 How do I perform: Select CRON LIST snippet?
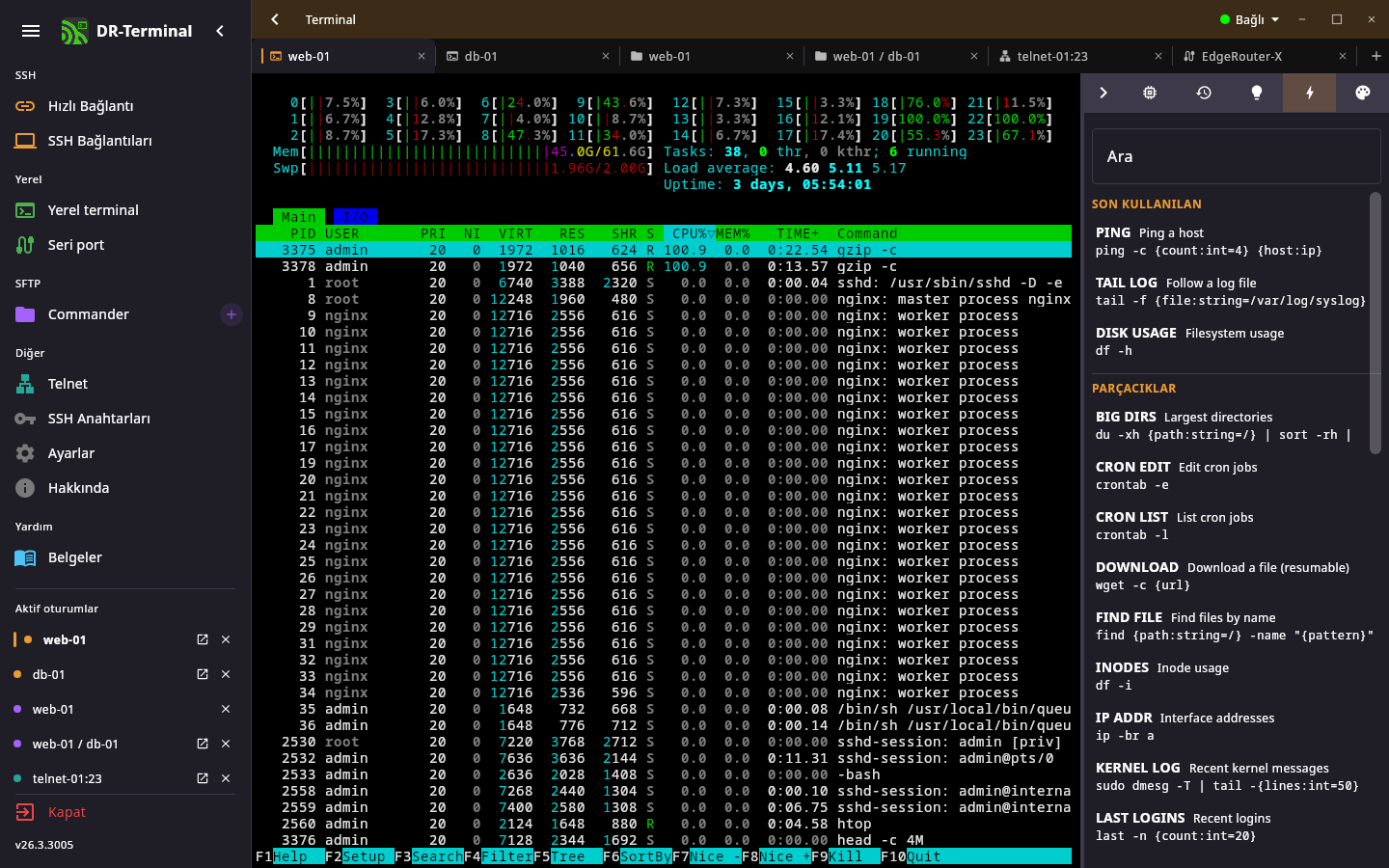1230,526
